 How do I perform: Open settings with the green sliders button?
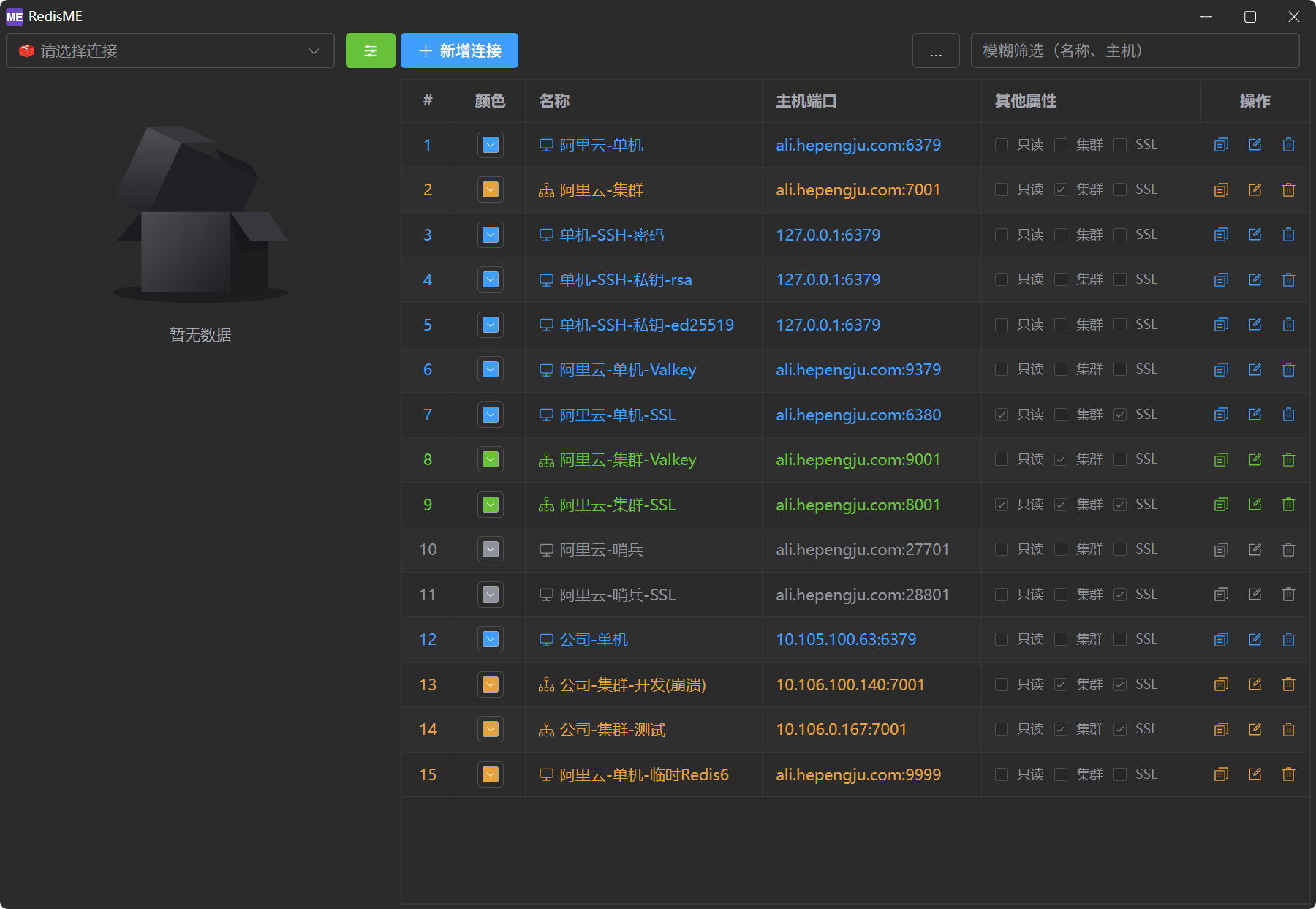click(371, 50)
